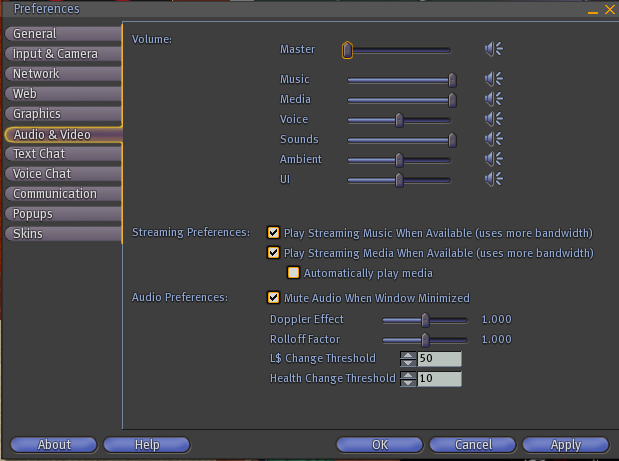Mute the Voice volume speaker icon

click(493, 119)
